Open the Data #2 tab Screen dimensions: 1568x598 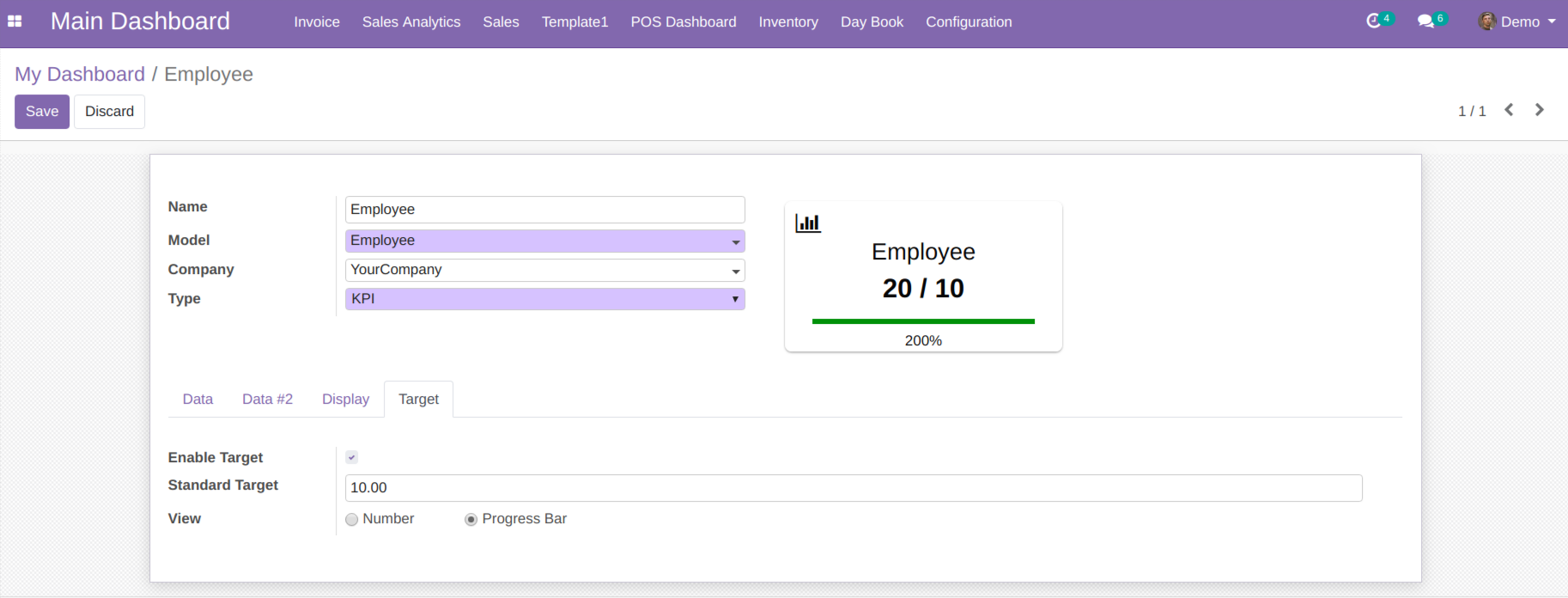click(x=267, y=400)
